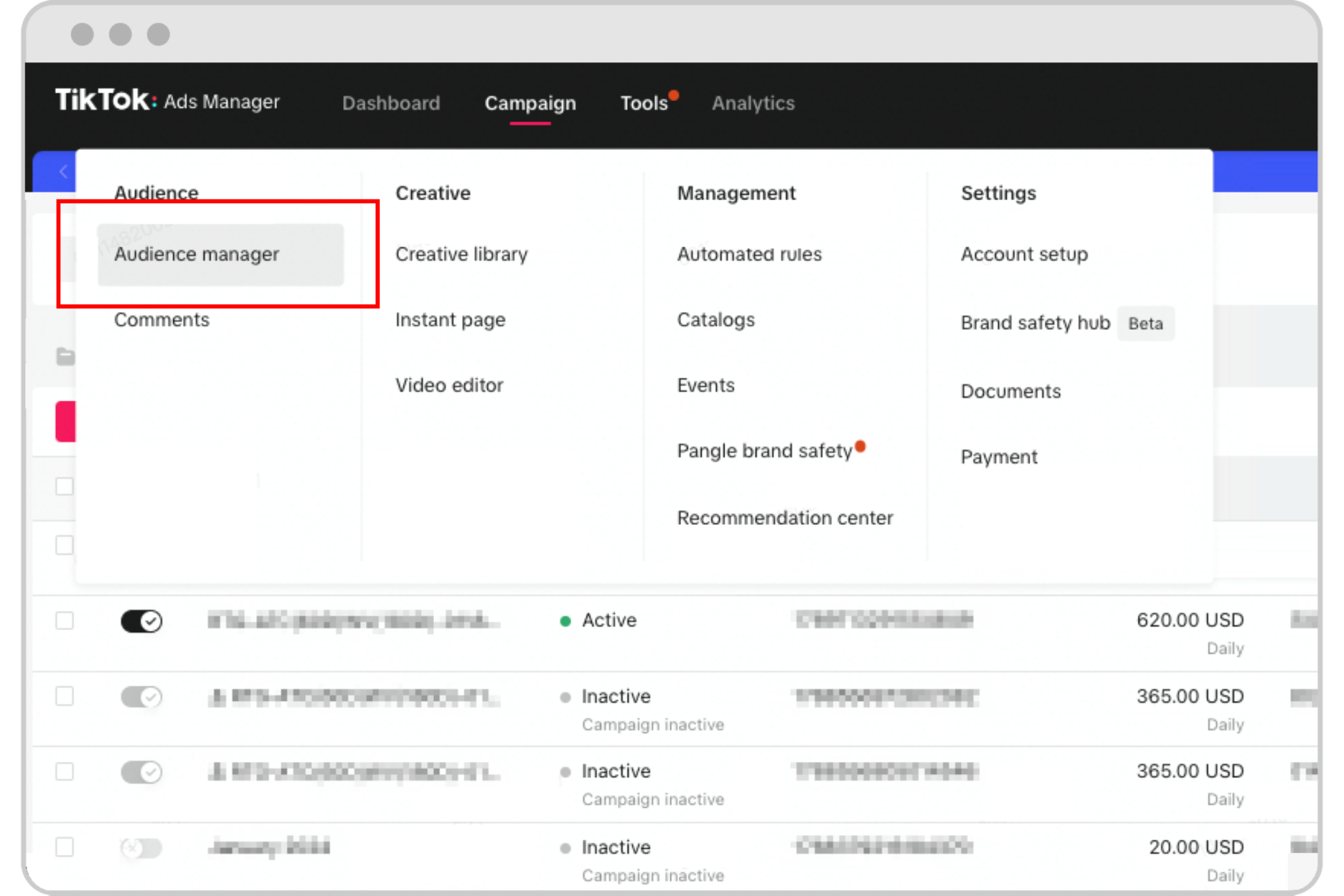The image size is (1344, 896).
Task: Open Creative library menu item
Action: [x=461, y=254]
